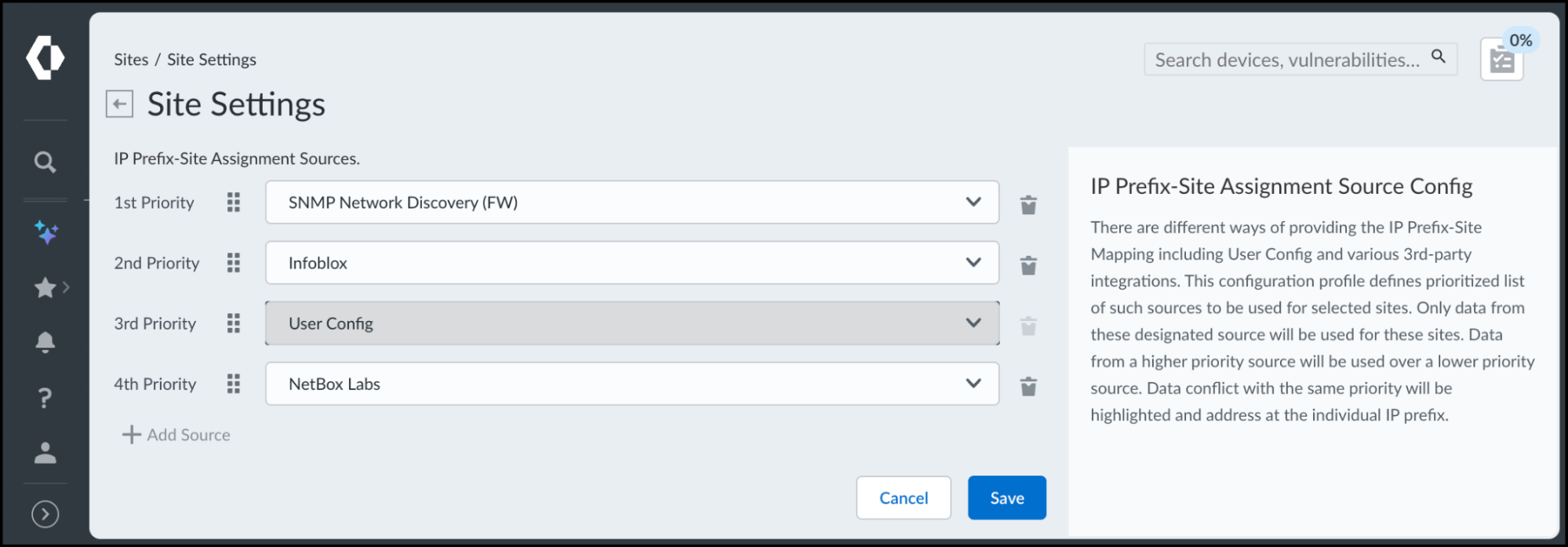Click the back arrow beside Site Settings title
This screenshot has height=547, width=1568.
(118, 103)
